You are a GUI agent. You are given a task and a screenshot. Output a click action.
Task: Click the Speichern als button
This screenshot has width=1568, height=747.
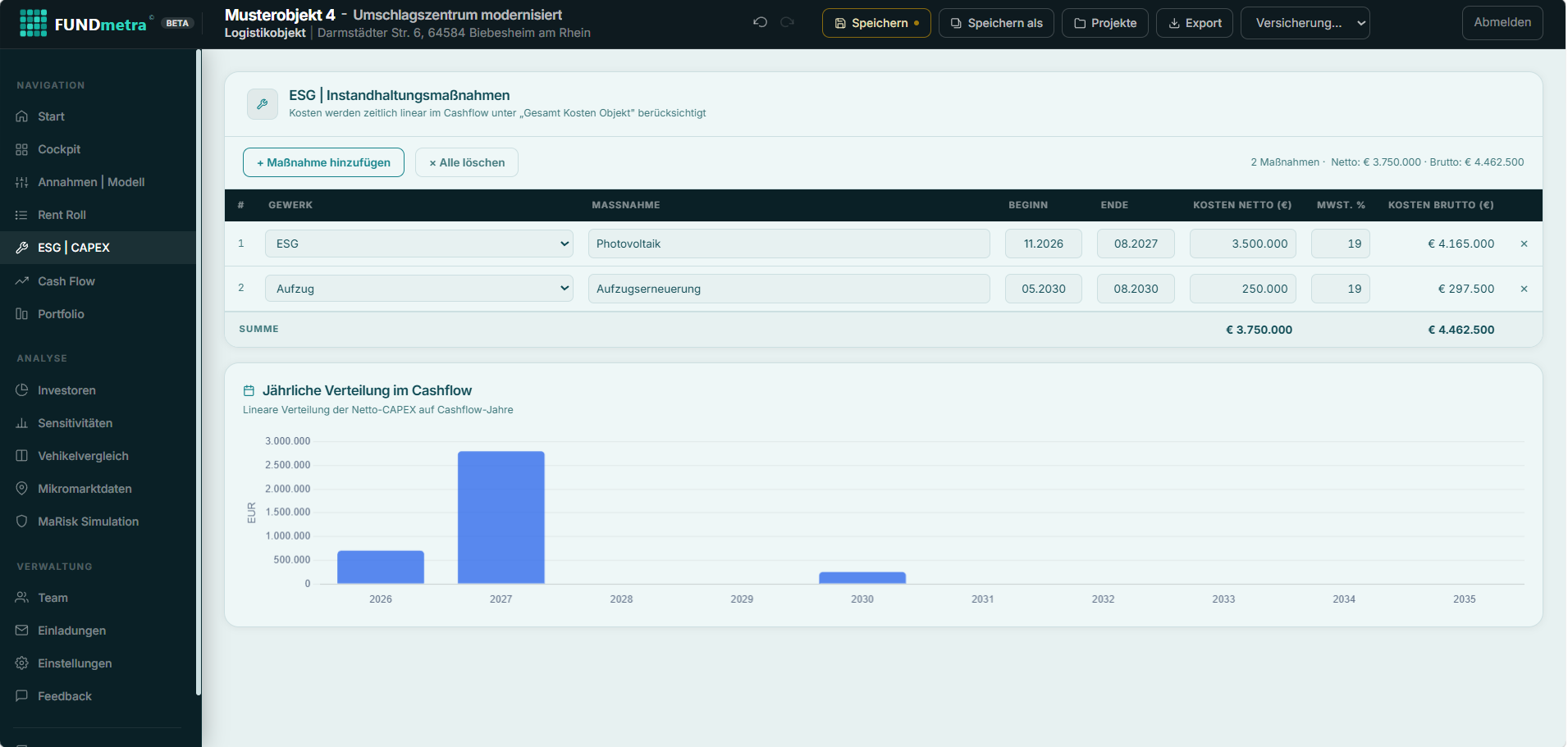click(996, 23)
